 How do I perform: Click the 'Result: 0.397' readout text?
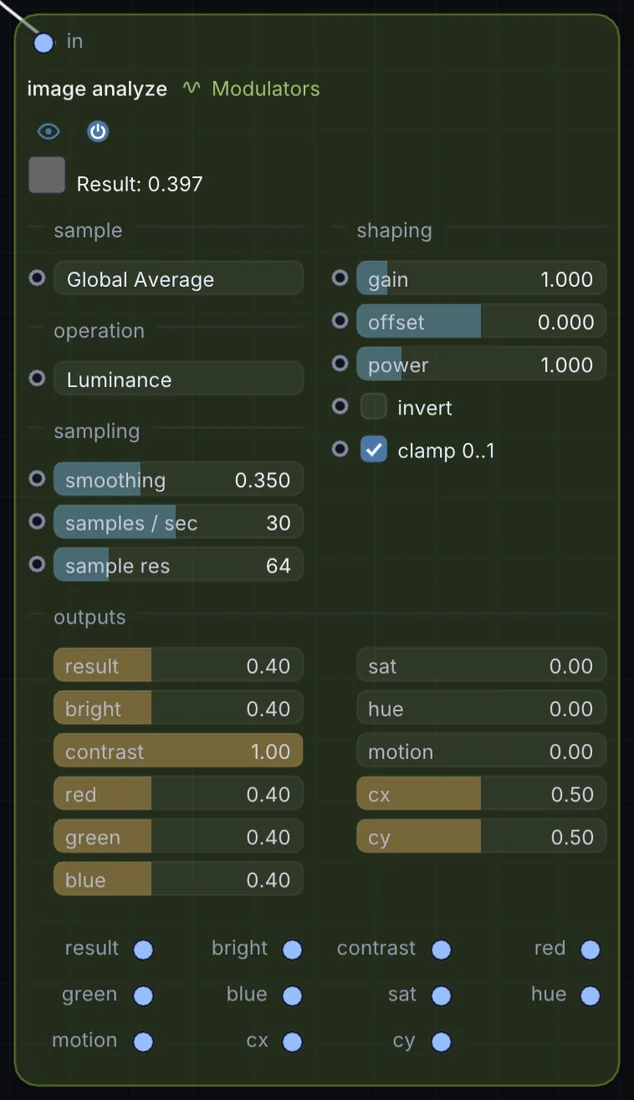[x=140, y=184]
